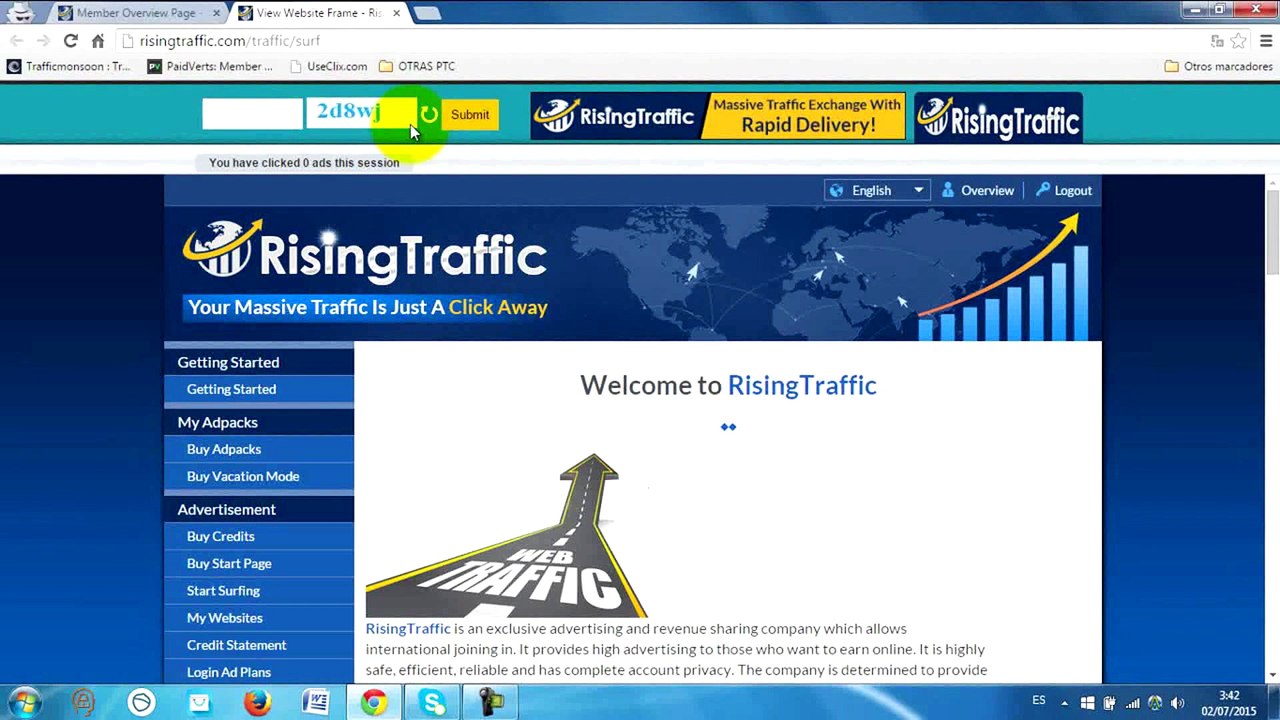Switch to Chrome in the taskbar

(x=374, y=702)
